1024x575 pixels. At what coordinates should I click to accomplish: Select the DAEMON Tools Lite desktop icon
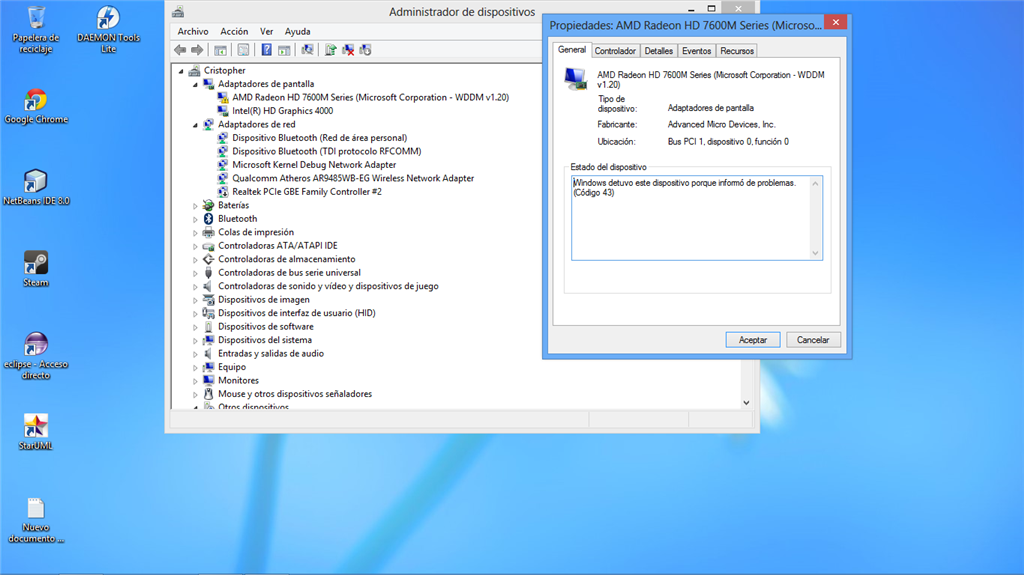click(x=108, y=29)
